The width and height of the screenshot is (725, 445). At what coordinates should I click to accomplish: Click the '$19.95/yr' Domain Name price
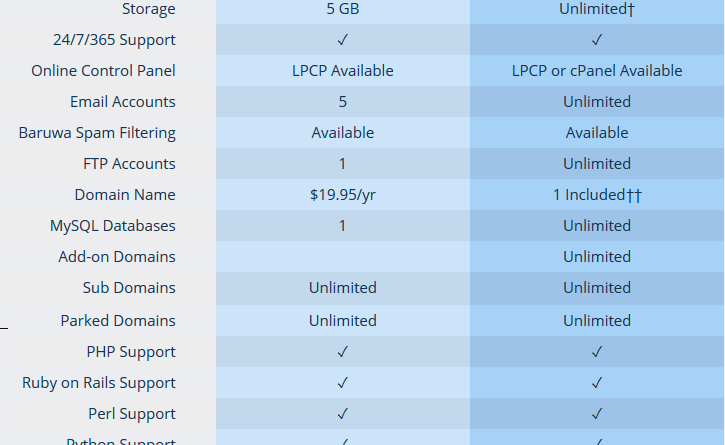pos(343,195)
